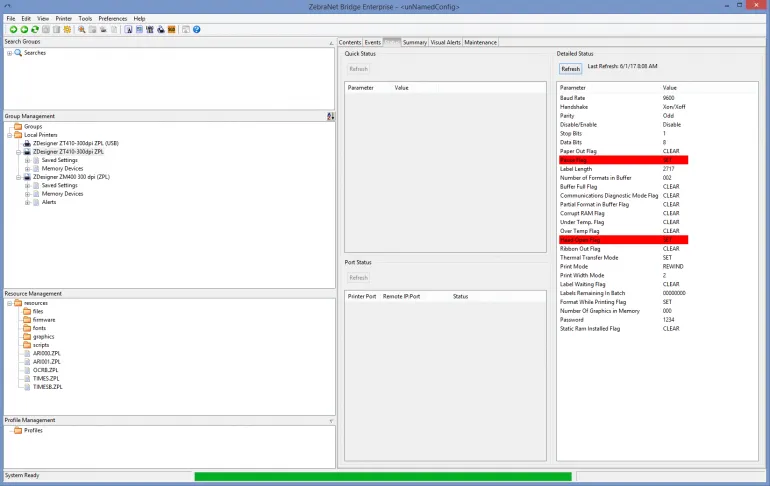
Task: Click the sort A-Z icon in Group Management
Action: click(330, 116)
